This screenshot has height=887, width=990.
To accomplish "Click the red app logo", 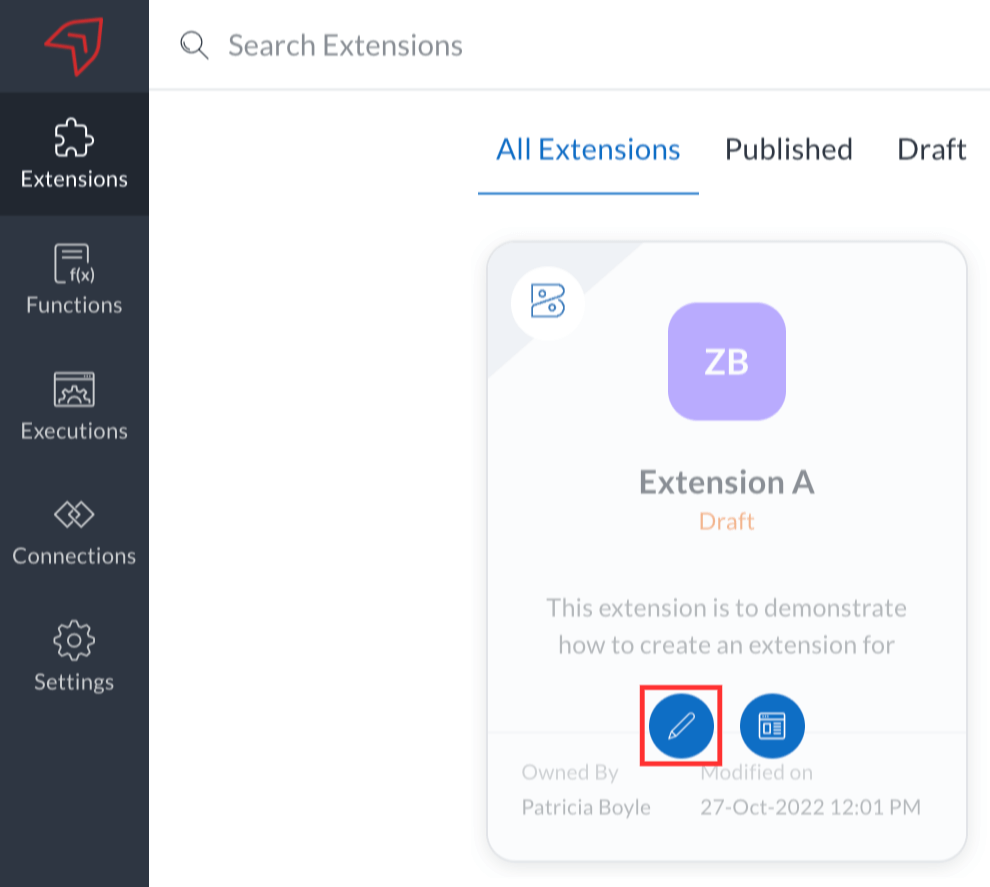I will click(74, 44).
